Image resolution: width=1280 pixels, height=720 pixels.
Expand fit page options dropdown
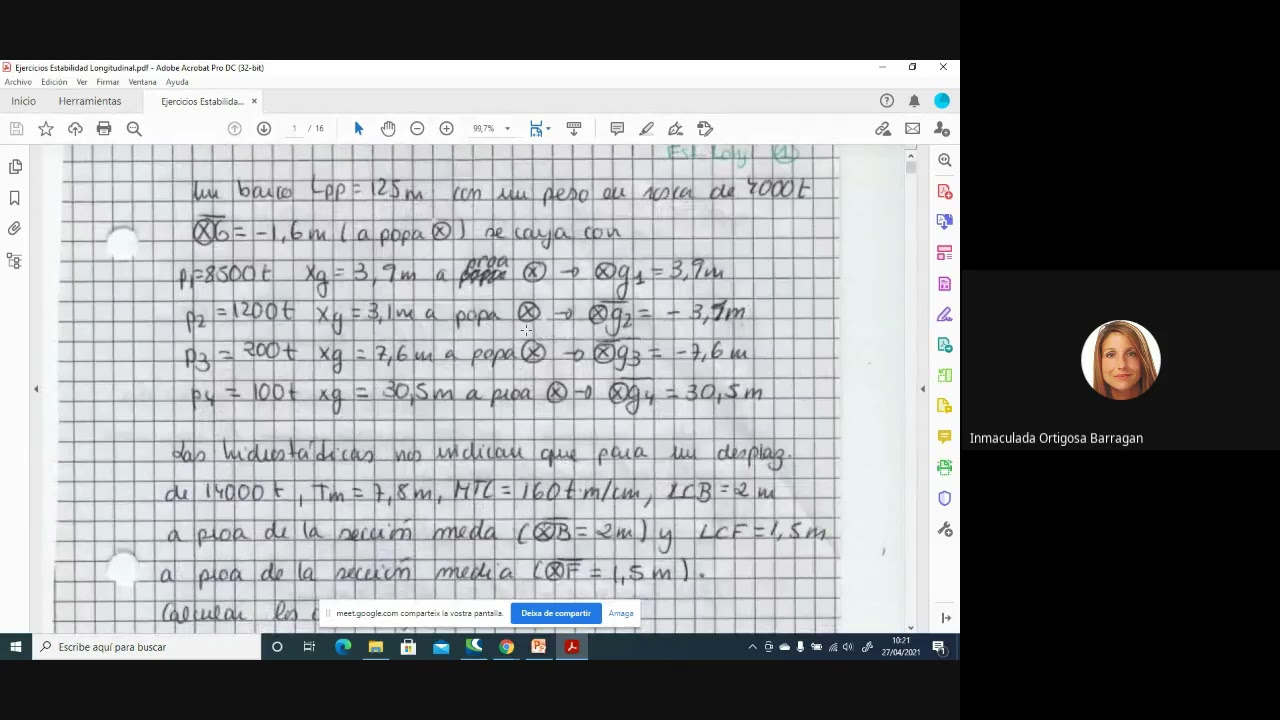[548, 128]
